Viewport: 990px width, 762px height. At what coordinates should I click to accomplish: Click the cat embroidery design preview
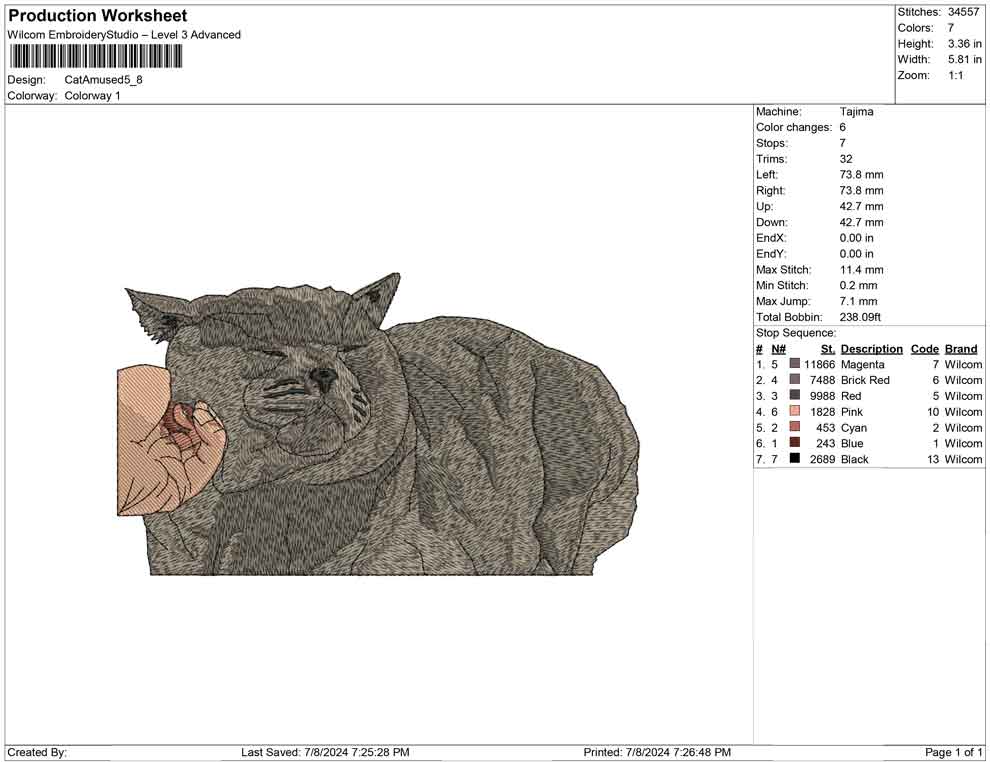coord(380,420)
